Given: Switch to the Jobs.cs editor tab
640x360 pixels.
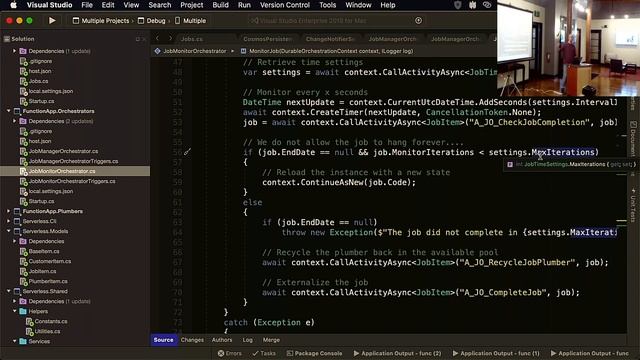Looking at the screenshot, I should [x=192, y=39].
